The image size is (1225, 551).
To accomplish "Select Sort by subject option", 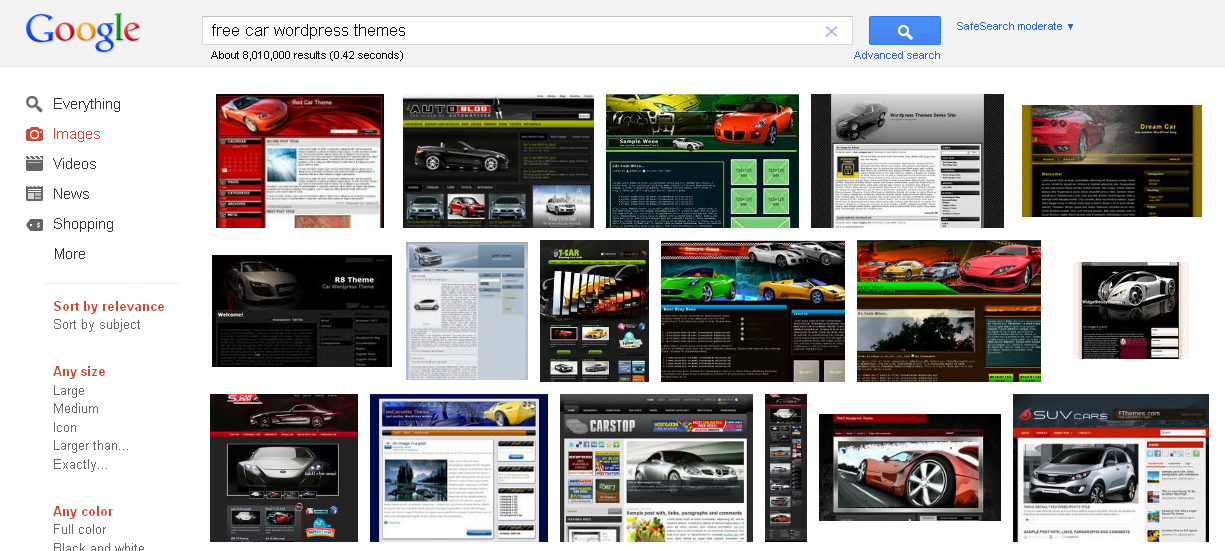I will [x=97, y=325].
